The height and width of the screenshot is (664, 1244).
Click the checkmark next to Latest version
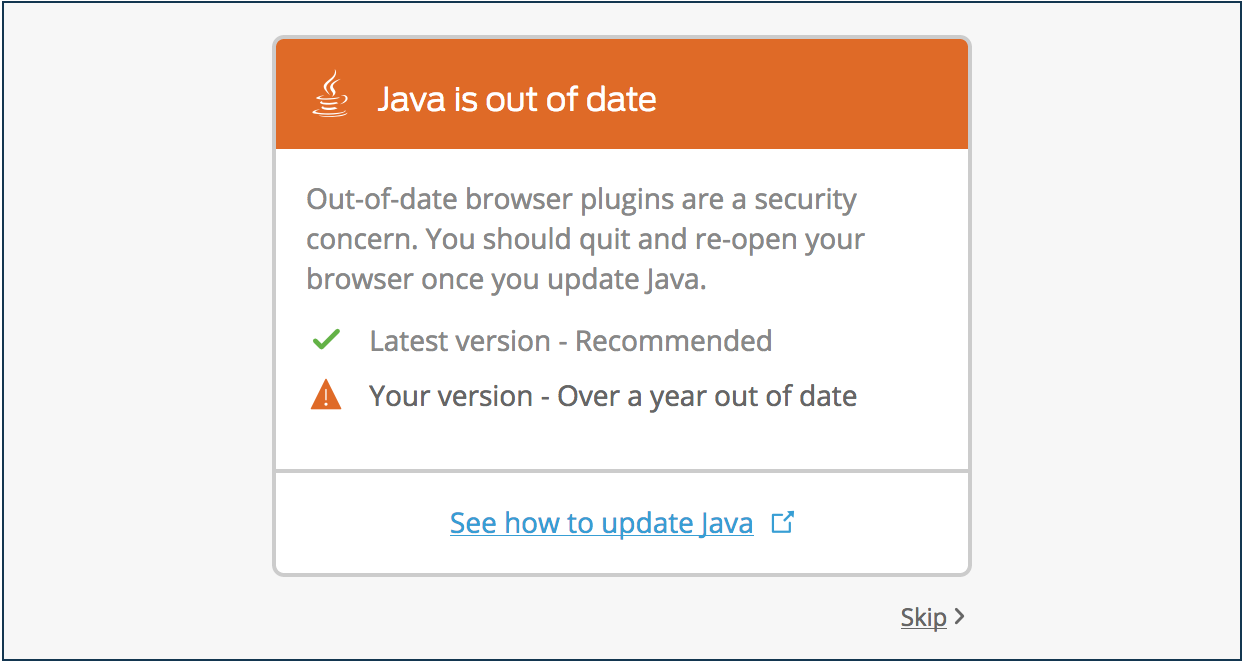pyautogui.click(x=326, y=339)
